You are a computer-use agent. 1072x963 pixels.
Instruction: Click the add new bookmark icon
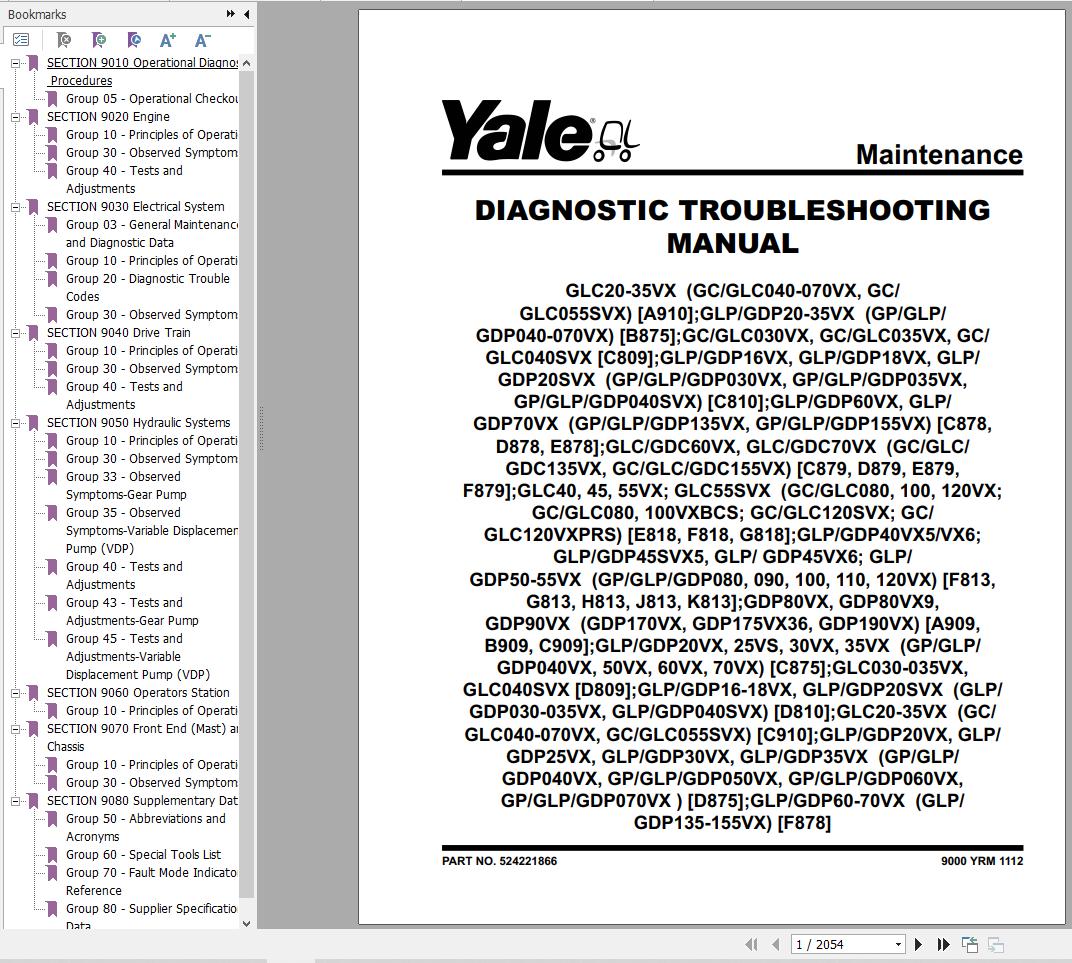click(99, 40)
